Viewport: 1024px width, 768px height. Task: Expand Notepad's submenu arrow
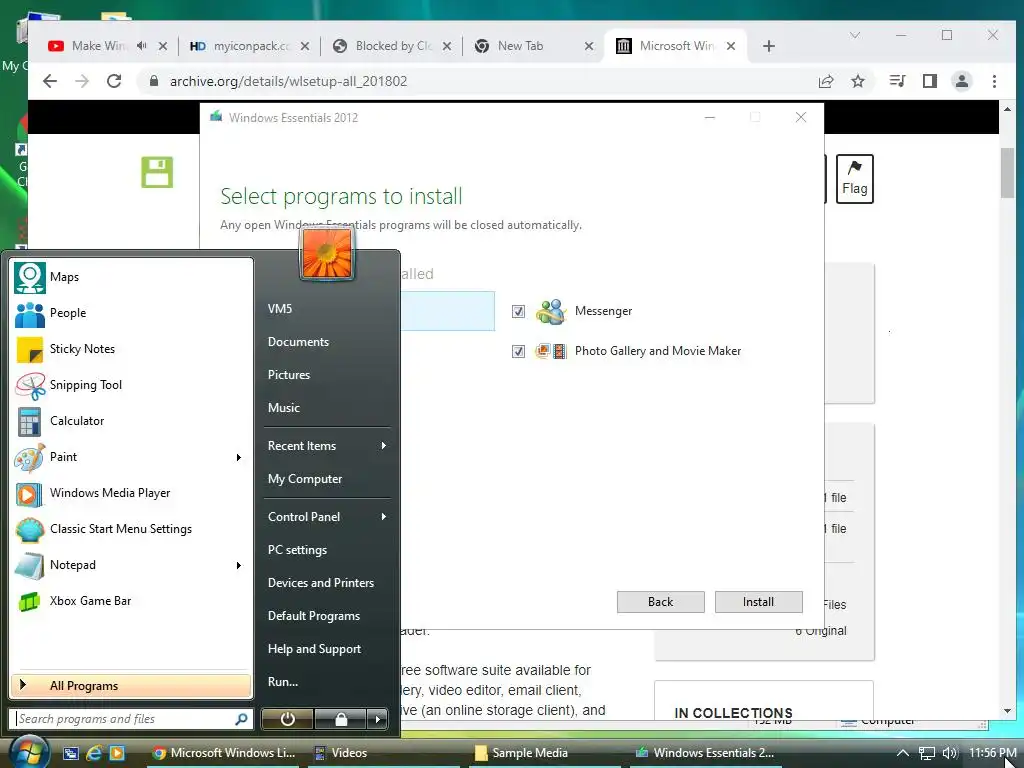coord(239,565)
